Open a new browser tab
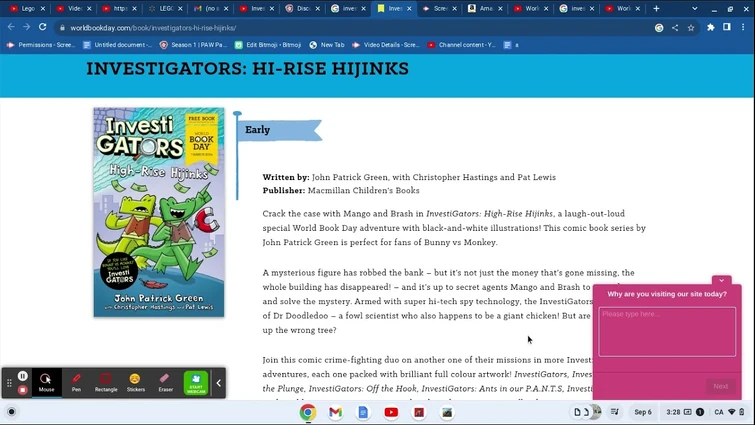The height and width of the screenshot is (425, 755). [x=656, y=8]
